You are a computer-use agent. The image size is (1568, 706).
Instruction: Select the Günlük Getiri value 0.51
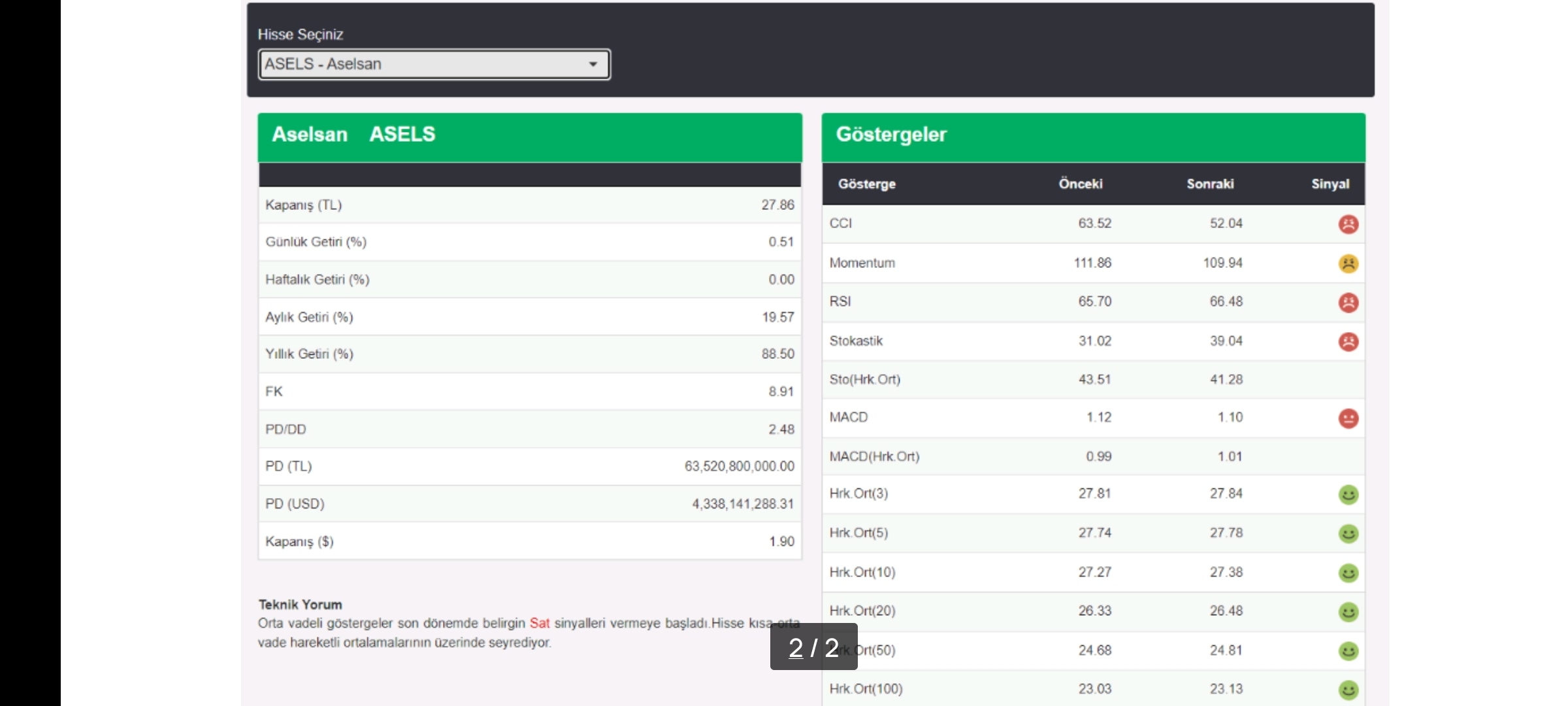point(781,242)
